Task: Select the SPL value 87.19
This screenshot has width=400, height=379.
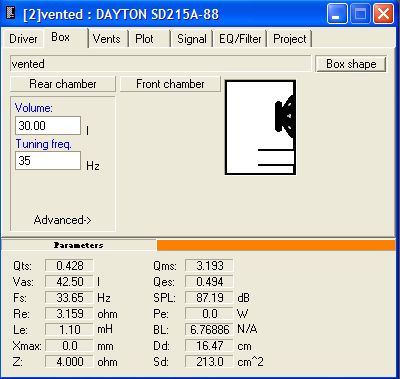Action: (x=209, y=298)
